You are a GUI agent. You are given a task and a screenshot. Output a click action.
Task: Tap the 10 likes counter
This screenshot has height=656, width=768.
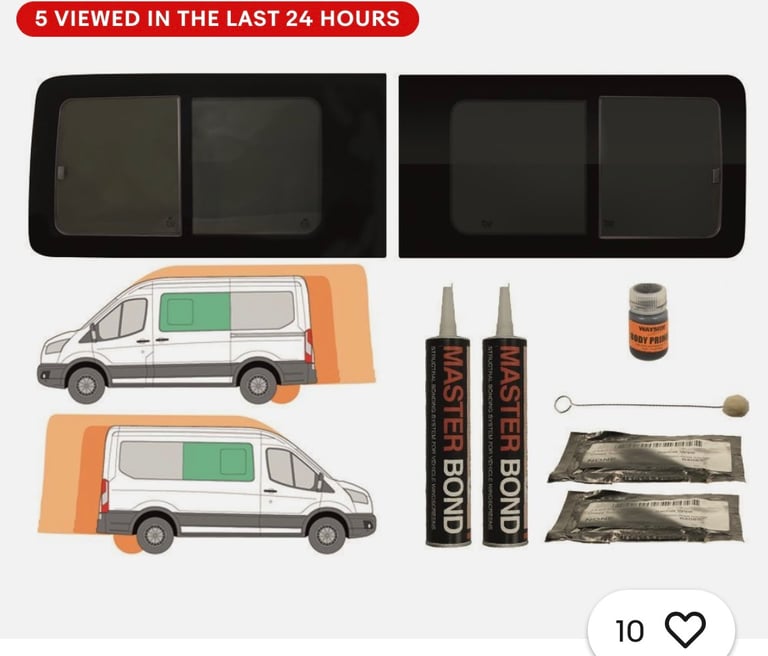tap(629, 631)
